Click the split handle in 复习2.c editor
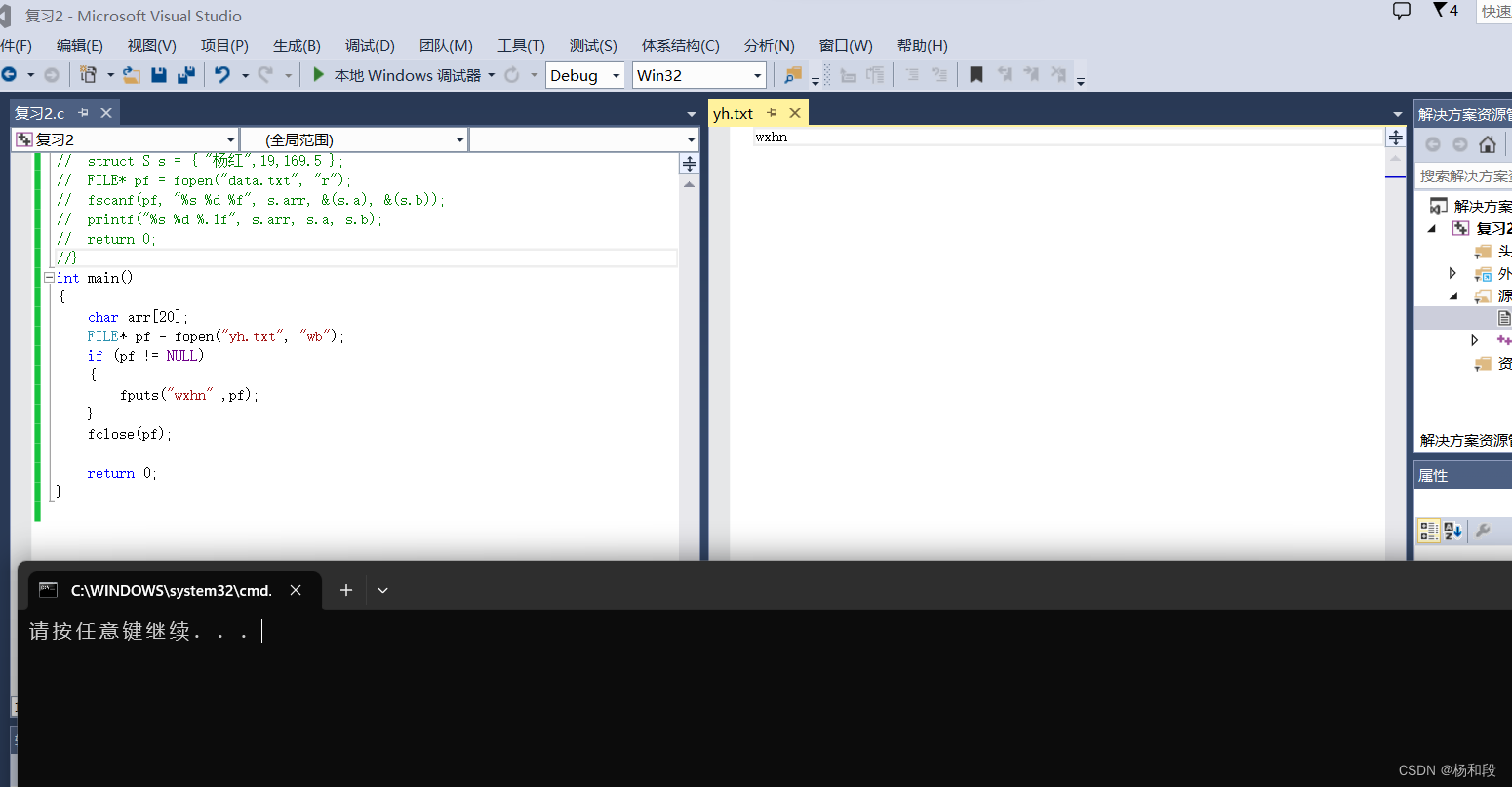This screenshot has width=1512, height=787. [x=690, y=164]
